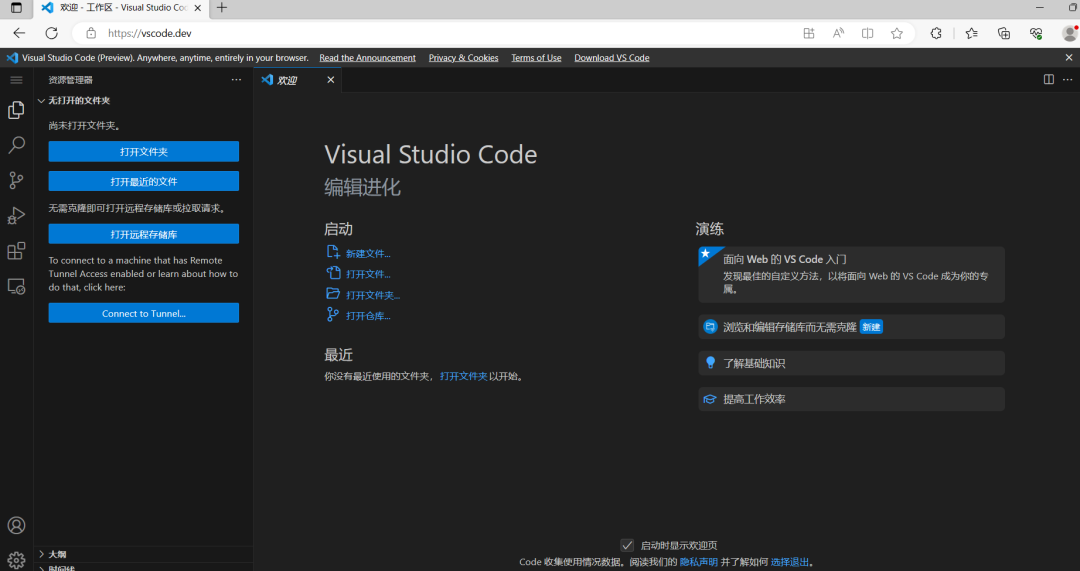This screenshot has height=571, width=1080.
Task: Open Remote Explorer view in activity bar
Action: click(x=17, y=286)
